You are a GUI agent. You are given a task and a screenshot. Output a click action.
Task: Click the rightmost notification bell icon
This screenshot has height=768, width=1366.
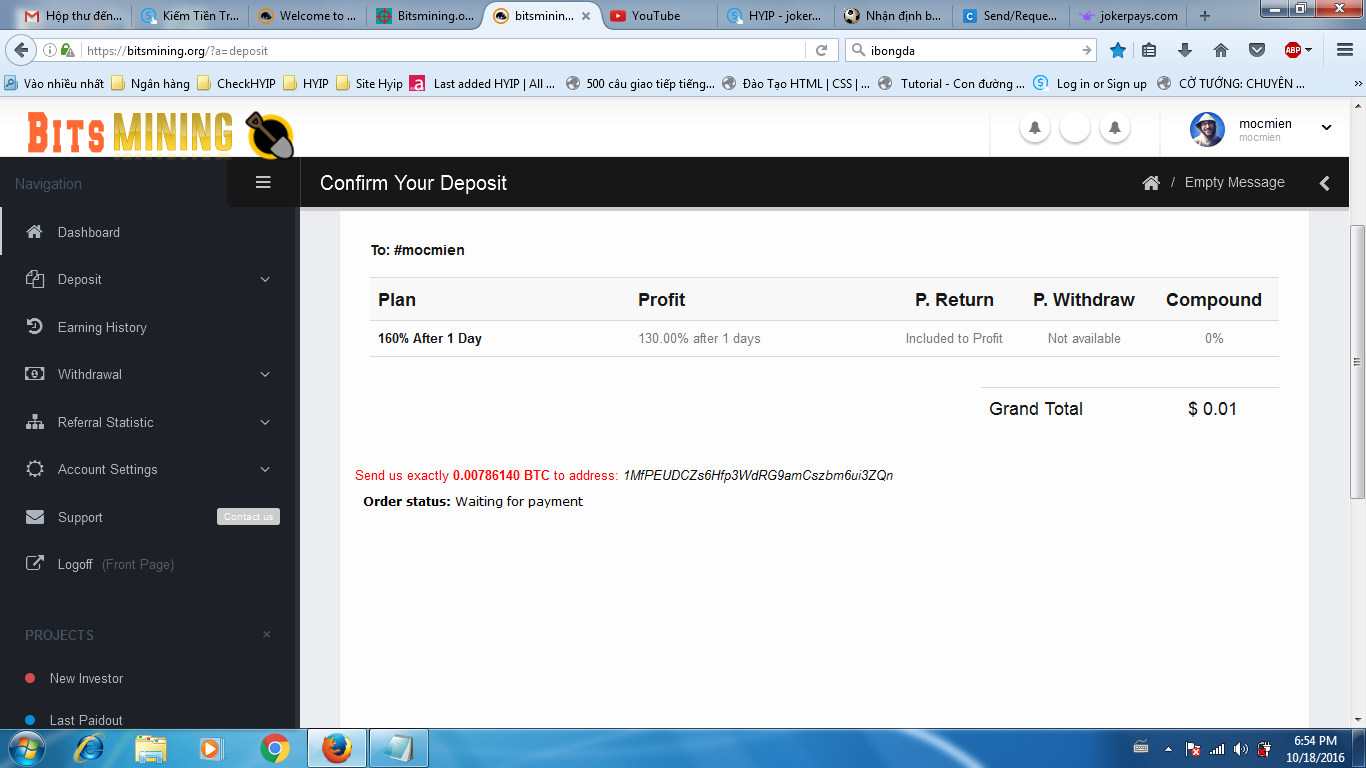click(x=1115, y=128)
